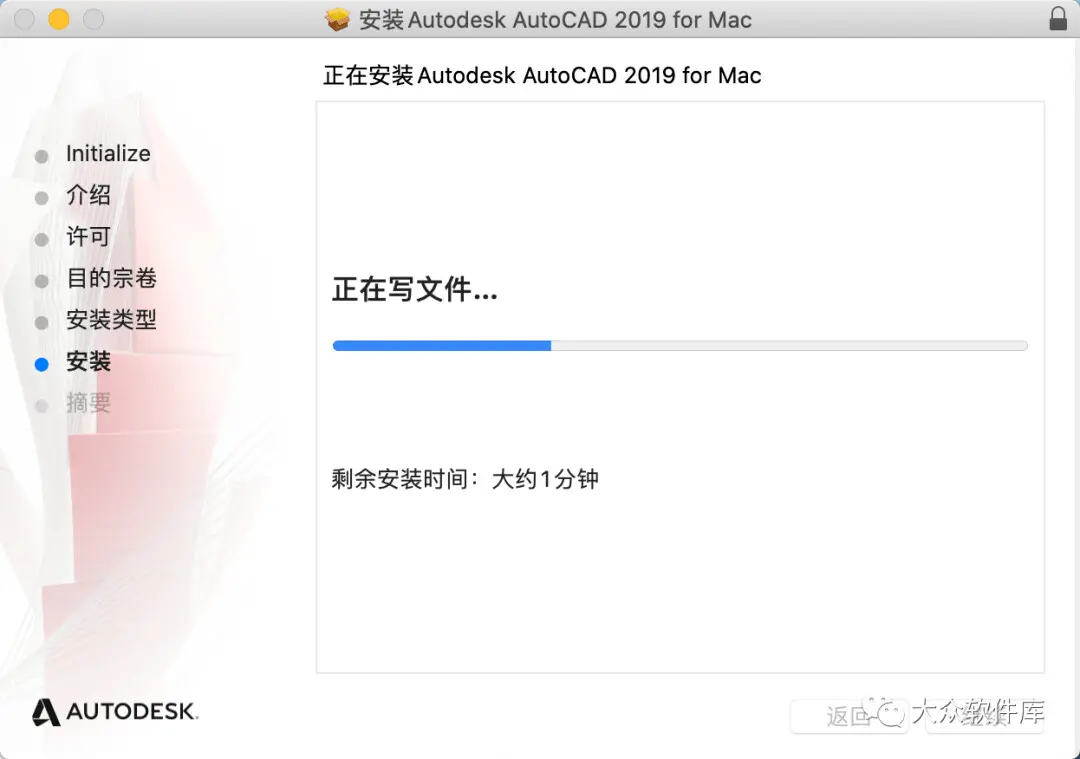Click the yellow minimize window button
1080x759 pixels.
pos(59,19)
